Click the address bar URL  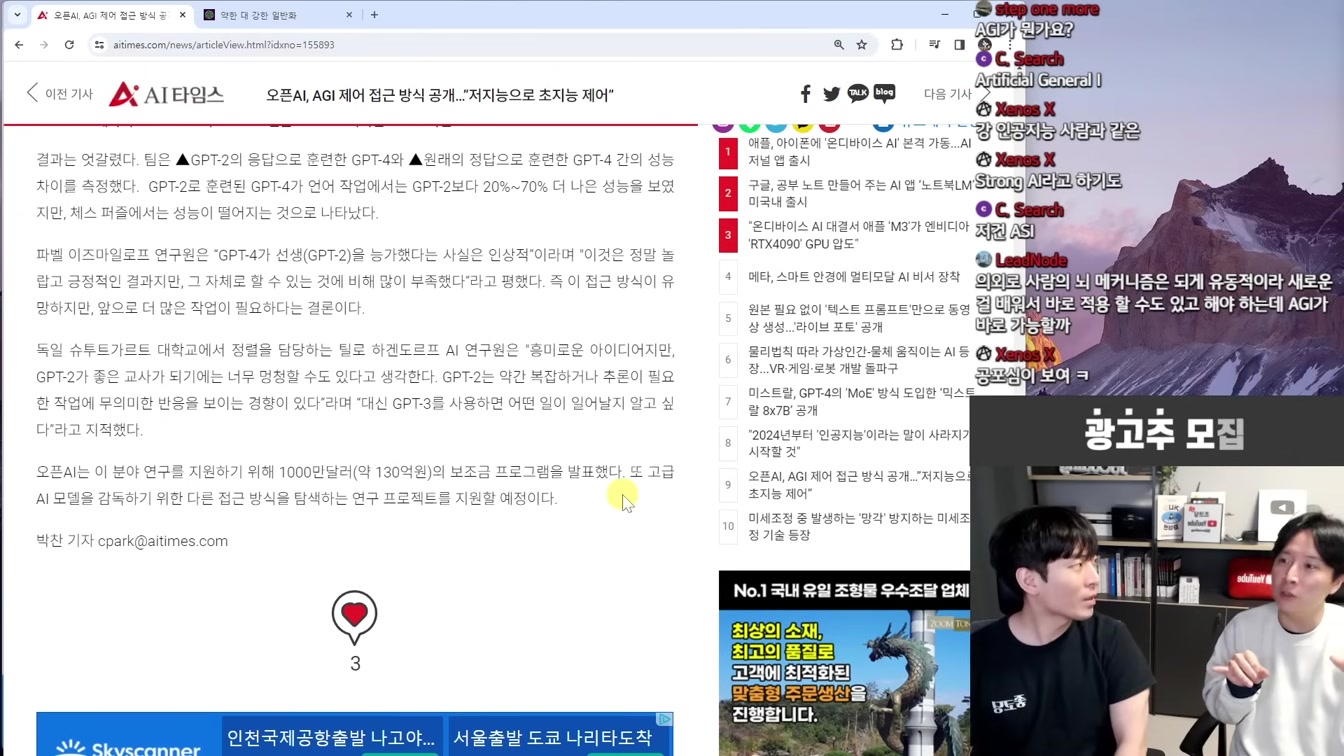224,45
